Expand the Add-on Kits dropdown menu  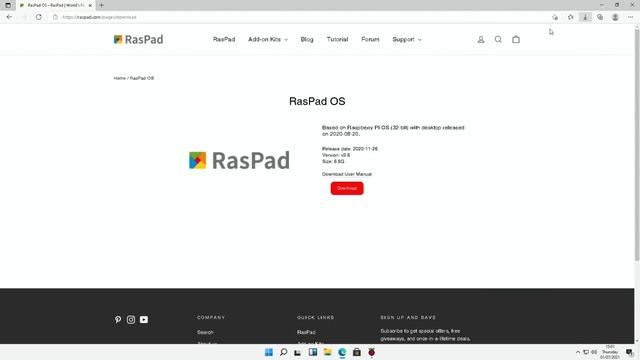[268, 40]
